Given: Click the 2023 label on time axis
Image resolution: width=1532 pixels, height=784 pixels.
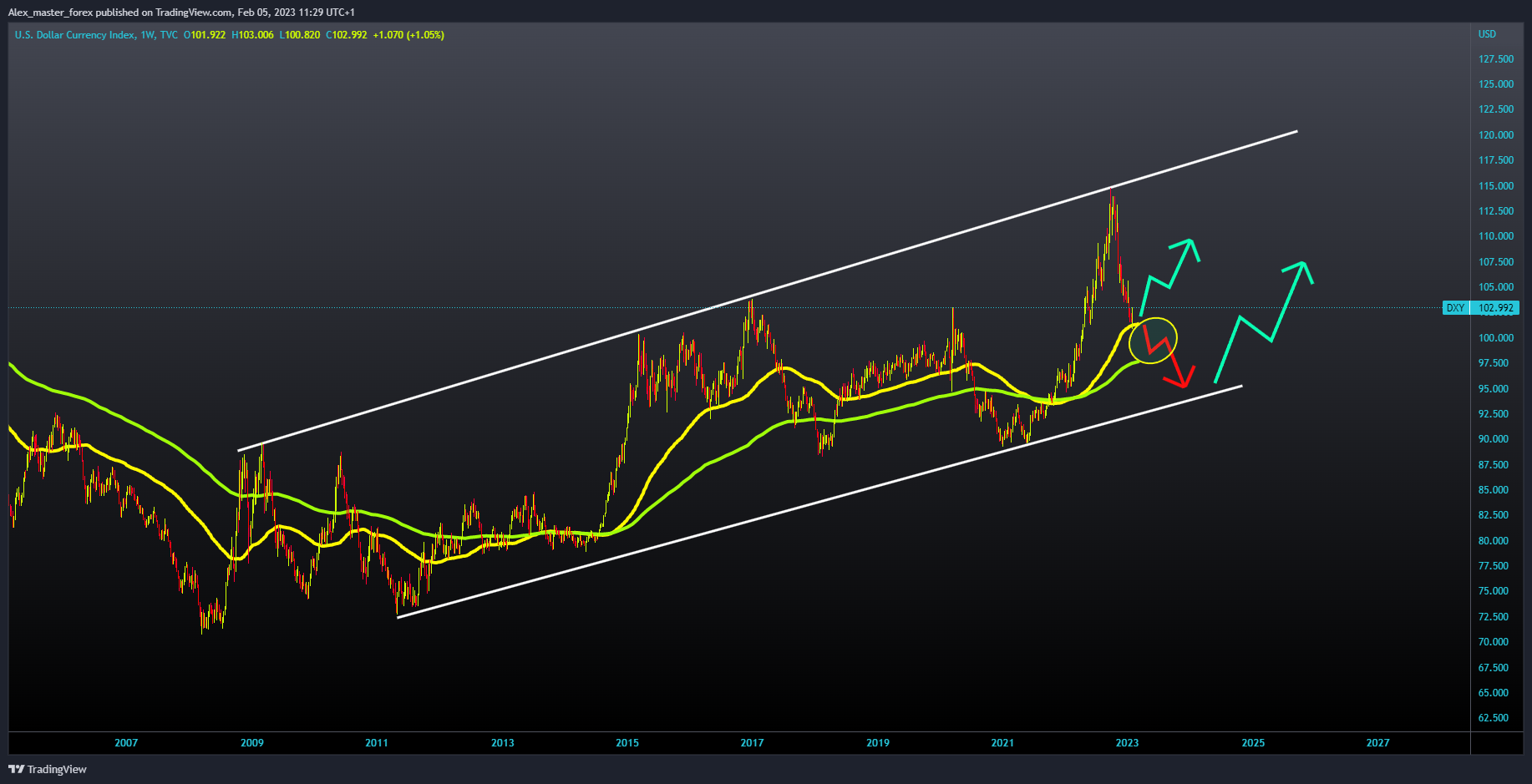Looking at the screenshot, I should (1127, 743).
